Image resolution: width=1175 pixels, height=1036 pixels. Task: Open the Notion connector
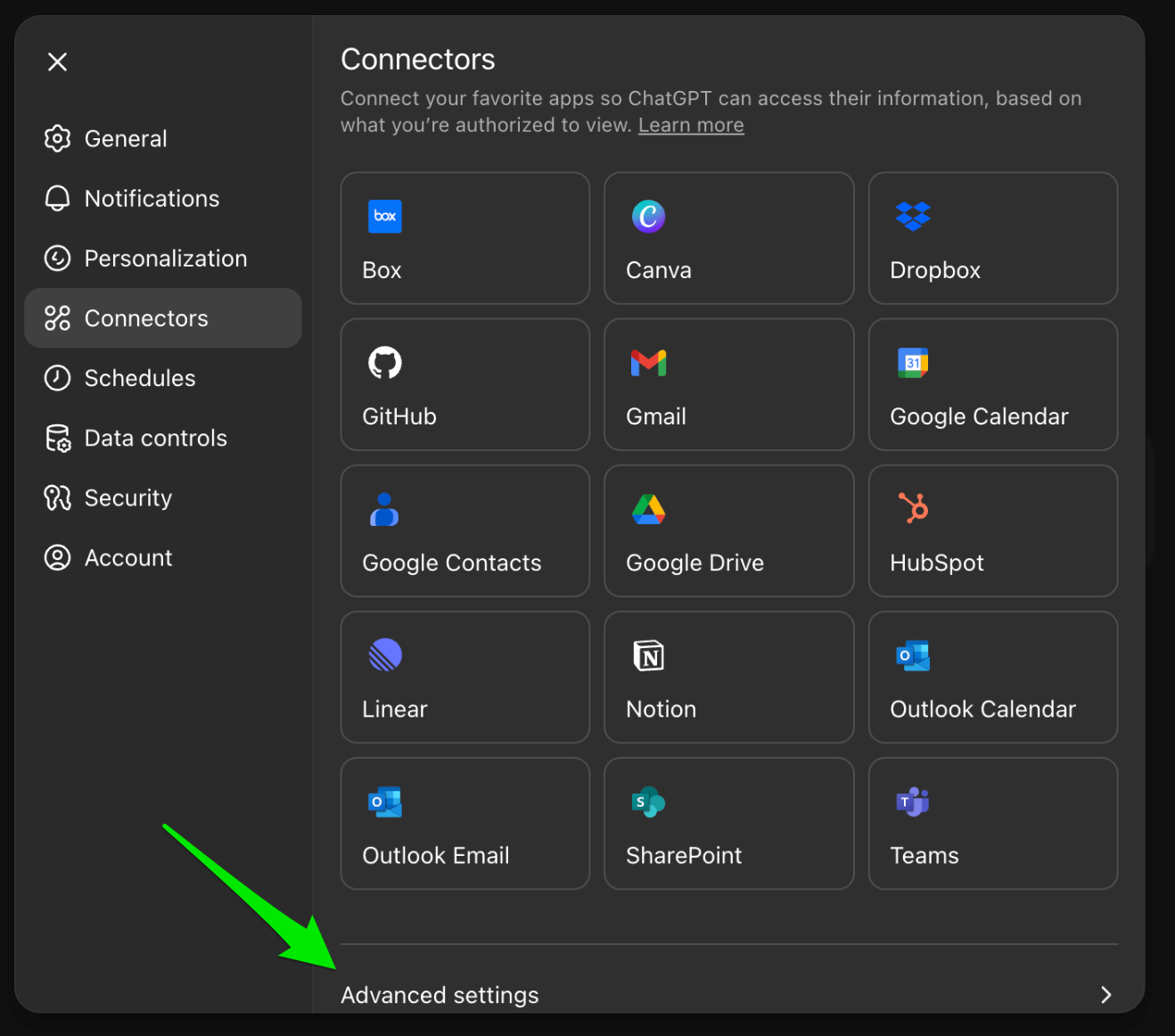pyautogui.click(x=728, y=677)
